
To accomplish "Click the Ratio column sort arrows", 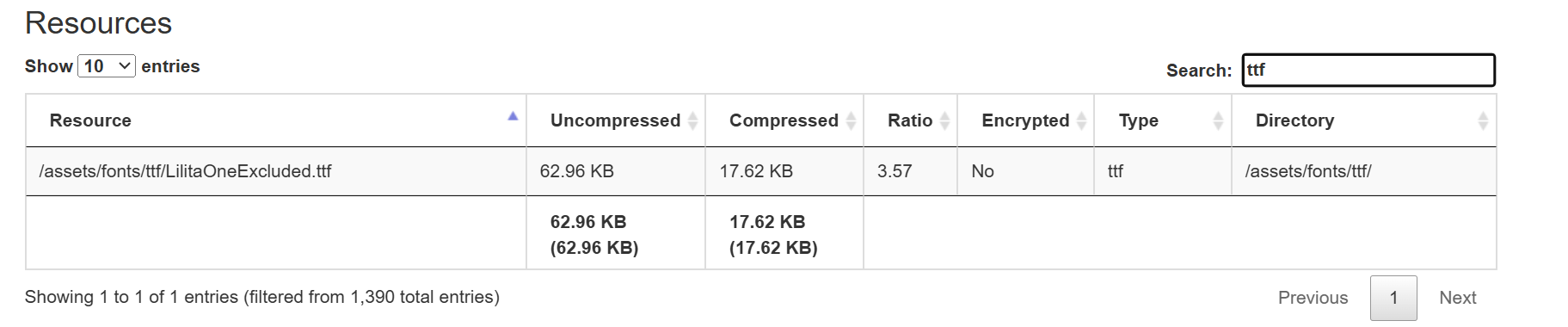I will (x=944, y=120).
